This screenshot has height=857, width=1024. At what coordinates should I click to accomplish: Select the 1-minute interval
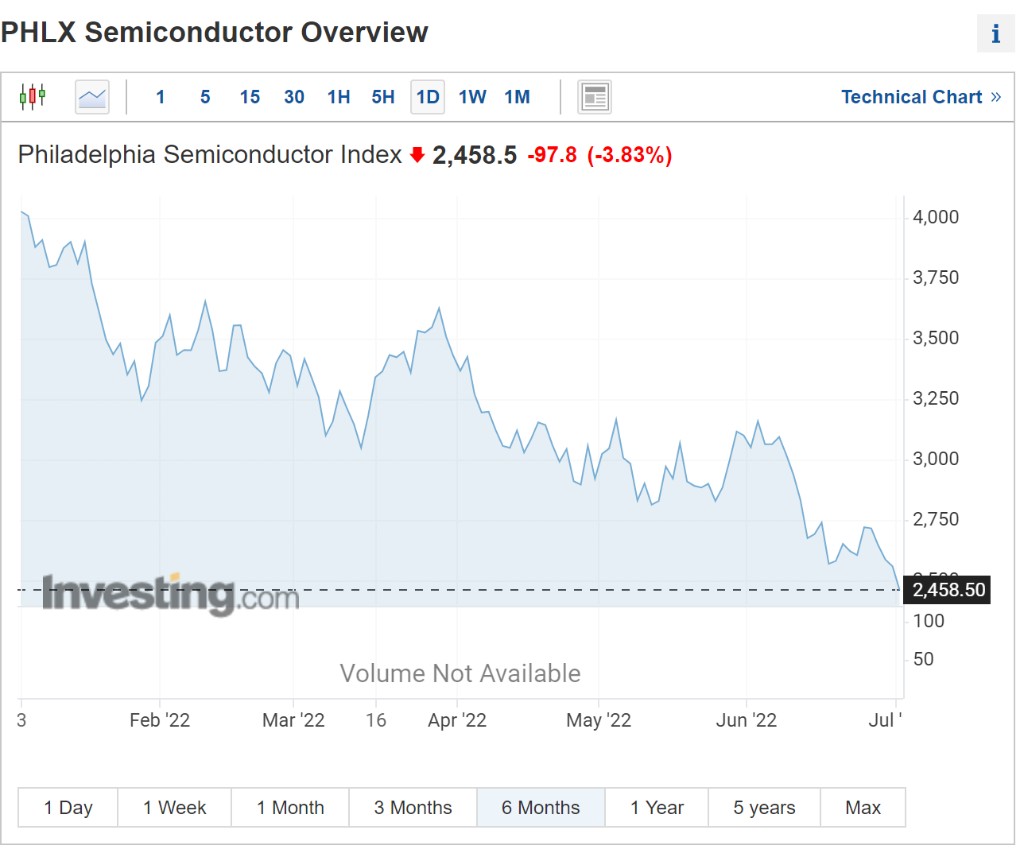coord(160,97)
